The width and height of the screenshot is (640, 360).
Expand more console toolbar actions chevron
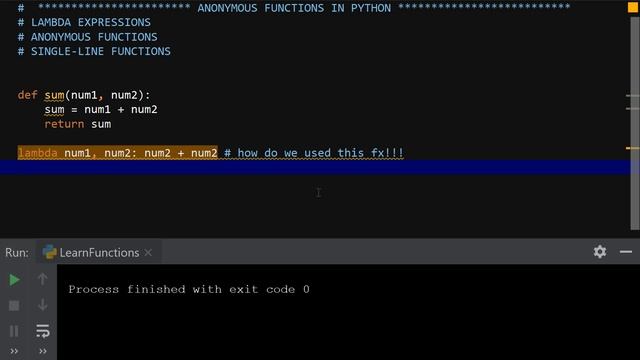(42, 351)
